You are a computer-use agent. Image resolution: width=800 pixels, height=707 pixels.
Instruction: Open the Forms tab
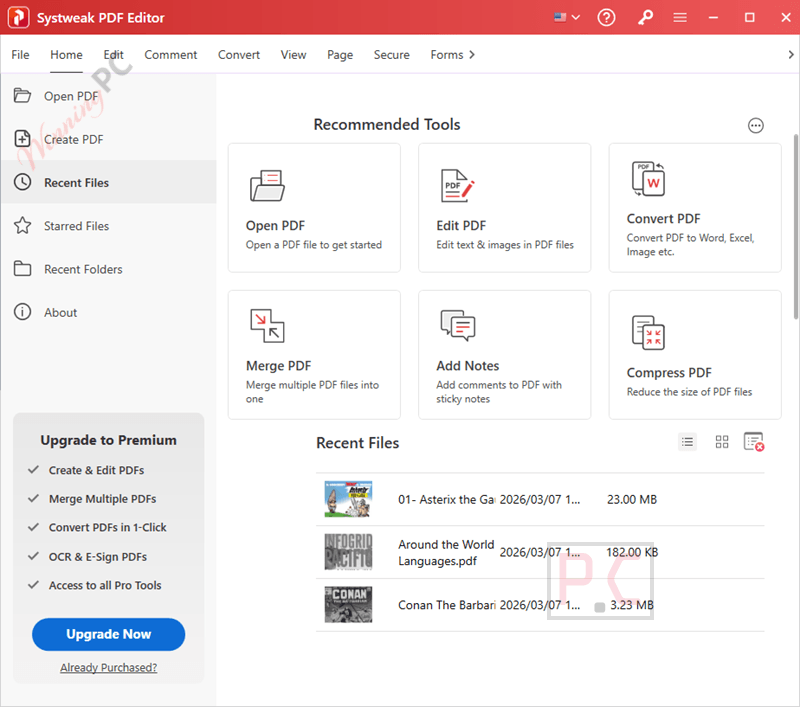point(446,55)
